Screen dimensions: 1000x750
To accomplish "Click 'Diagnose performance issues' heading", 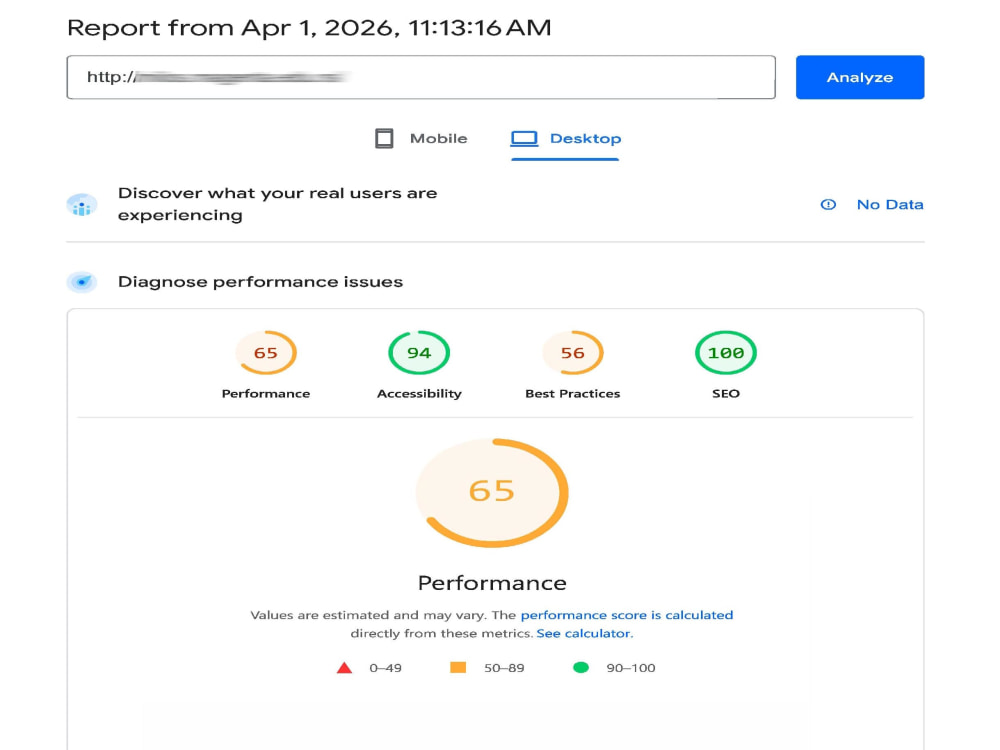I will pyautogui.click(x=260, y=281).
